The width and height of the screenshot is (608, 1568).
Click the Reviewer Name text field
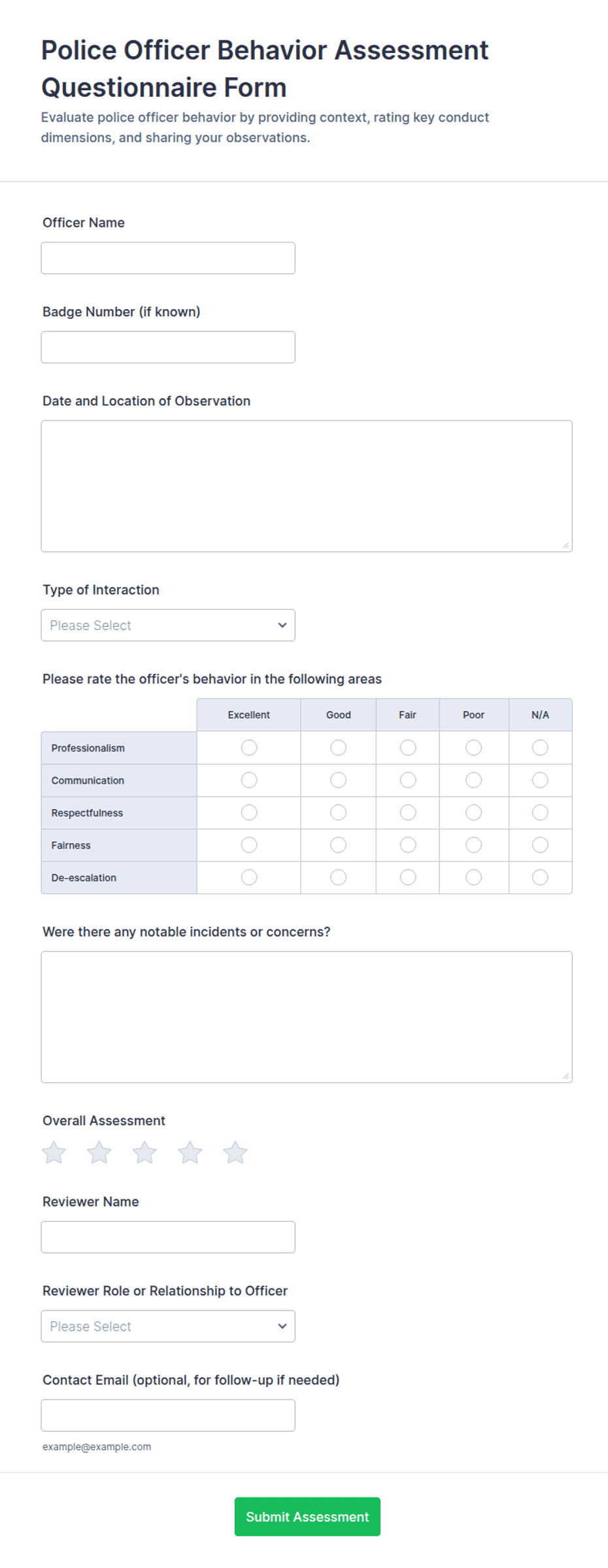168,1237
